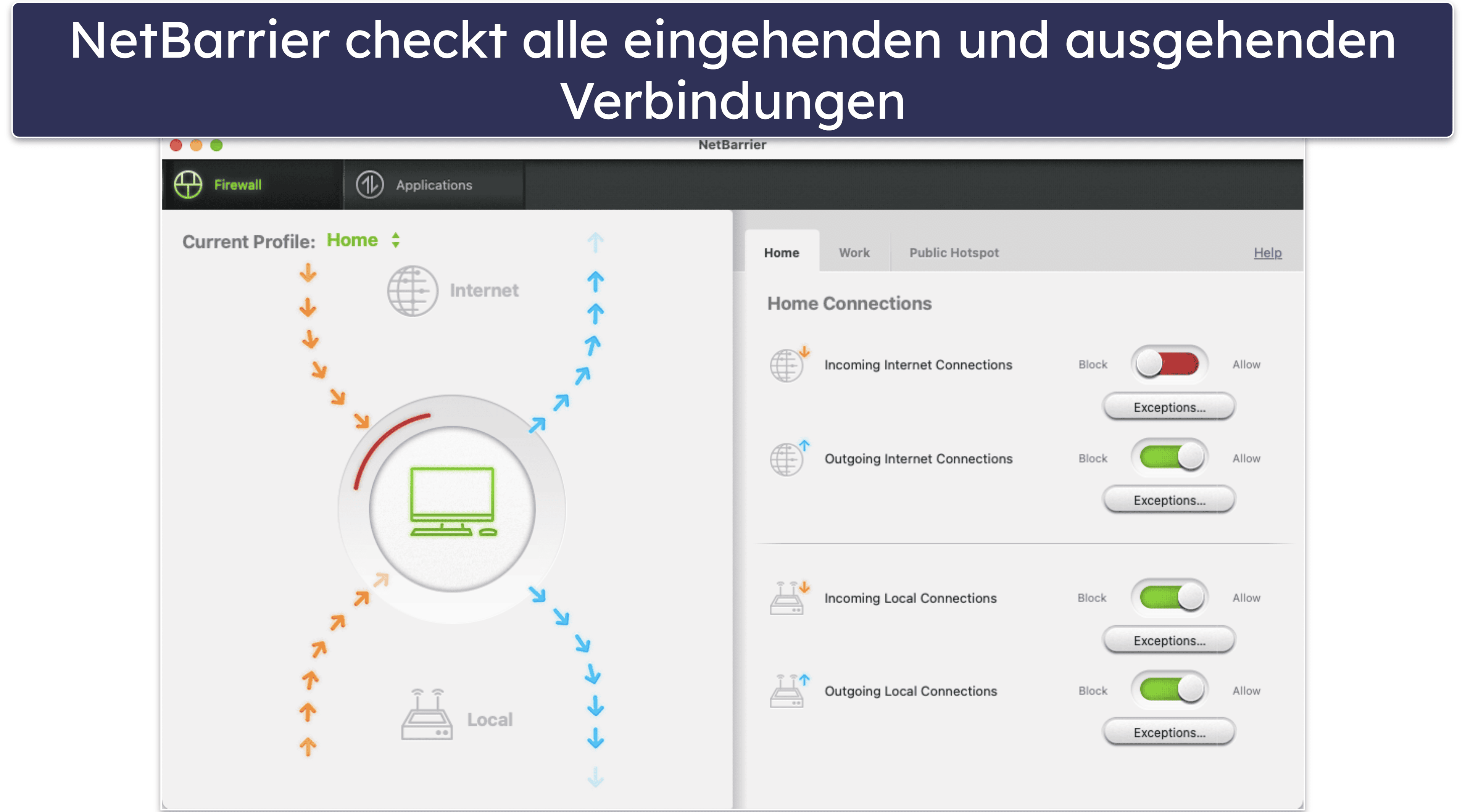Open Exceptions for Outgoing Internet Connections
This screenshot has width=1465, height=812.
[x=1169, y=500]
